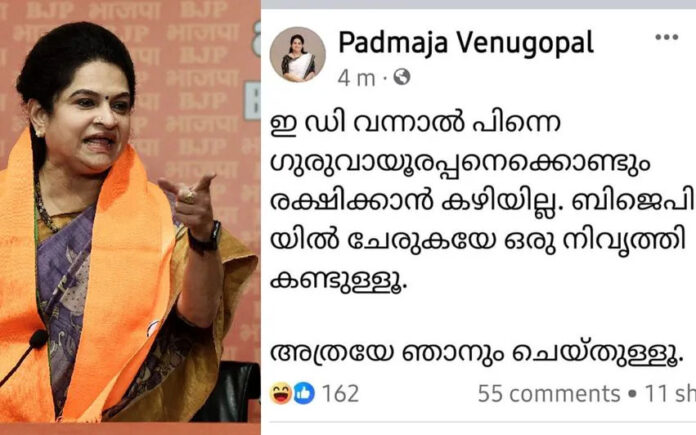Open Padmaja Venugopal's round profile picture
This screenshot has width=696, height=435.
point(298,55)
